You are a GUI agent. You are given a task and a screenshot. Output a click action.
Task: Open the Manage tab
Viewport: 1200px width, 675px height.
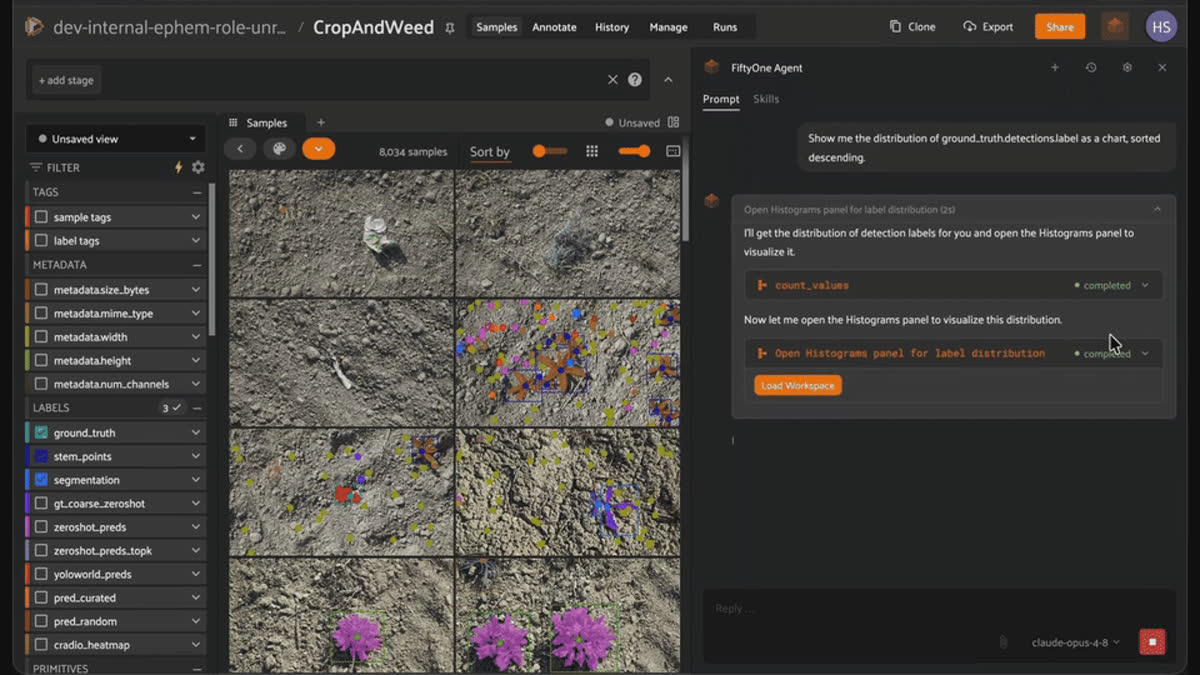(668, 27)
